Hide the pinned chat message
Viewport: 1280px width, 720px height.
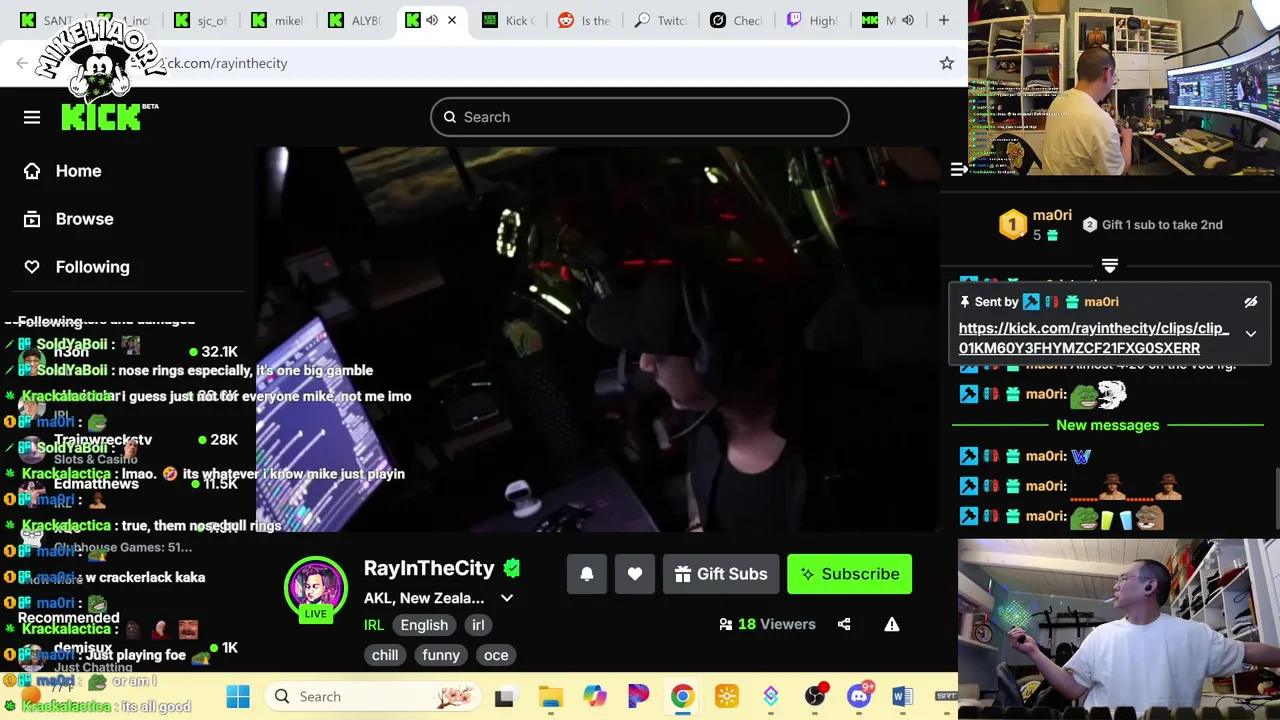point(1250,302)
